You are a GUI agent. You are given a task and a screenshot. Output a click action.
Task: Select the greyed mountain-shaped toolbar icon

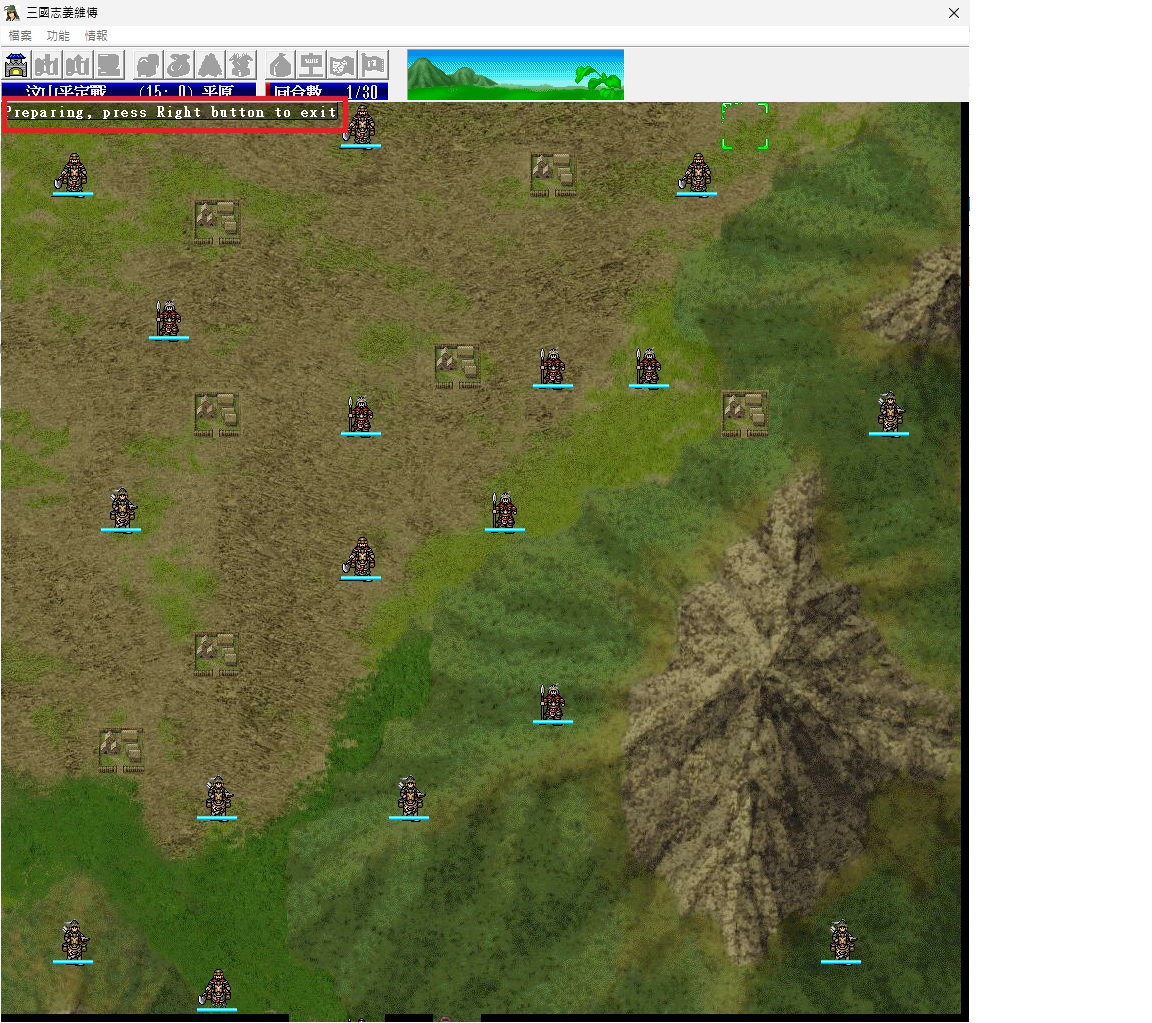click(210, 65)
